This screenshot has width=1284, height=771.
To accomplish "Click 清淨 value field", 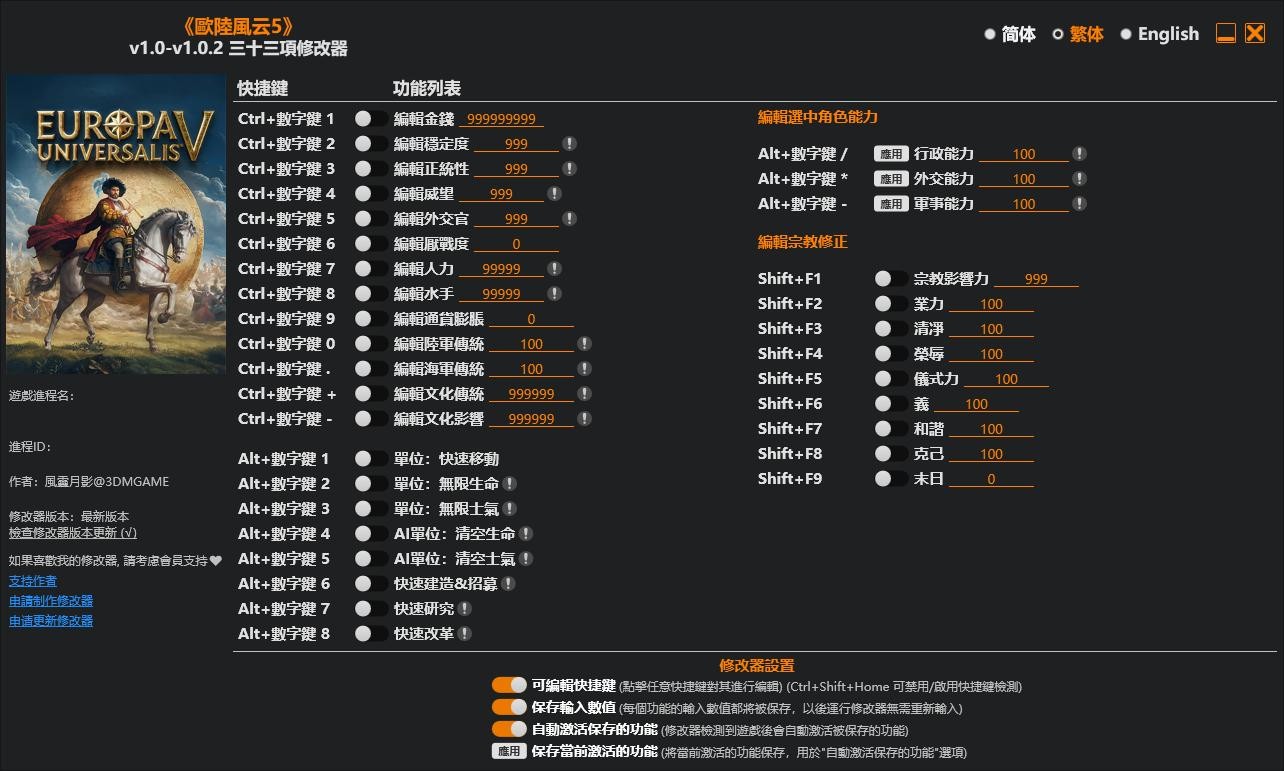I will click(x=992, y=329).
